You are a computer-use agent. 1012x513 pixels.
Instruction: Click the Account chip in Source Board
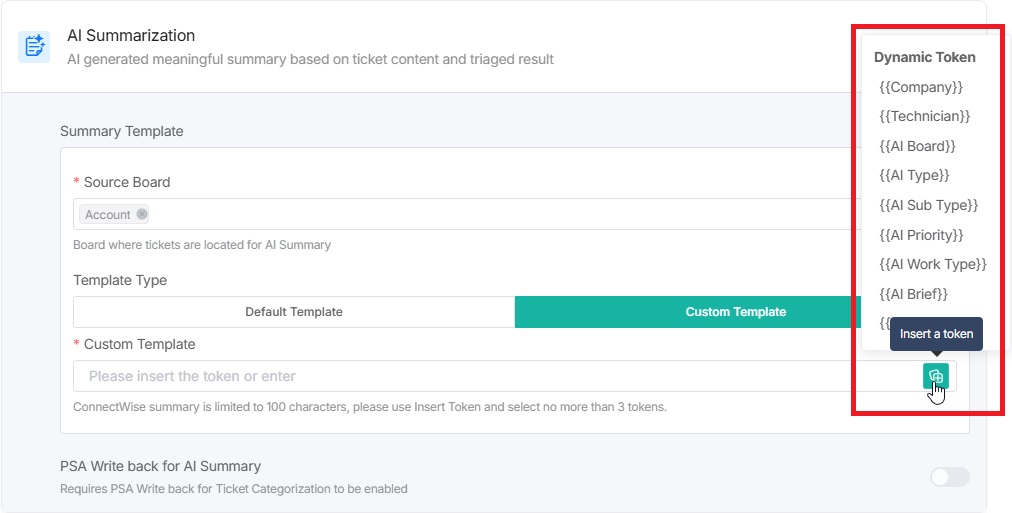pos(108,214)
